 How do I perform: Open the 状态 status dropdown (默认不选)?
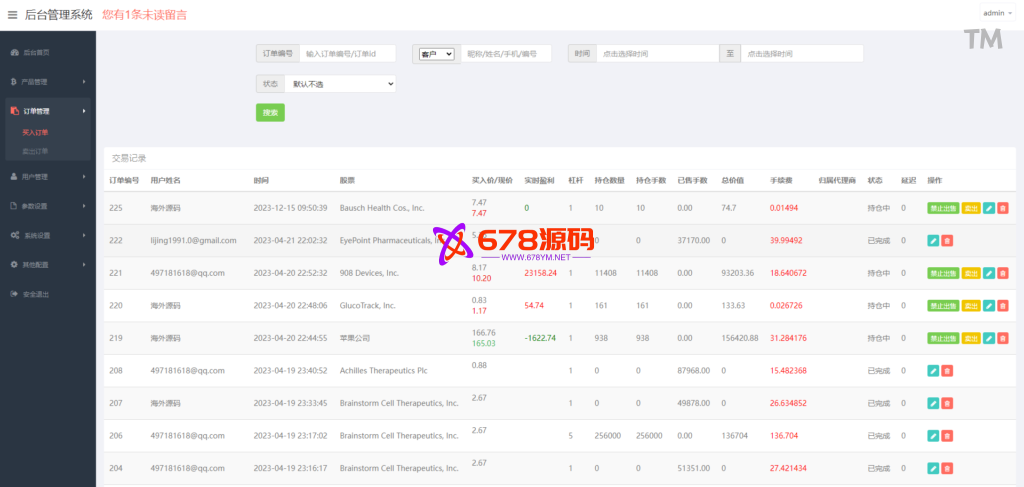(x=340, y=84)
